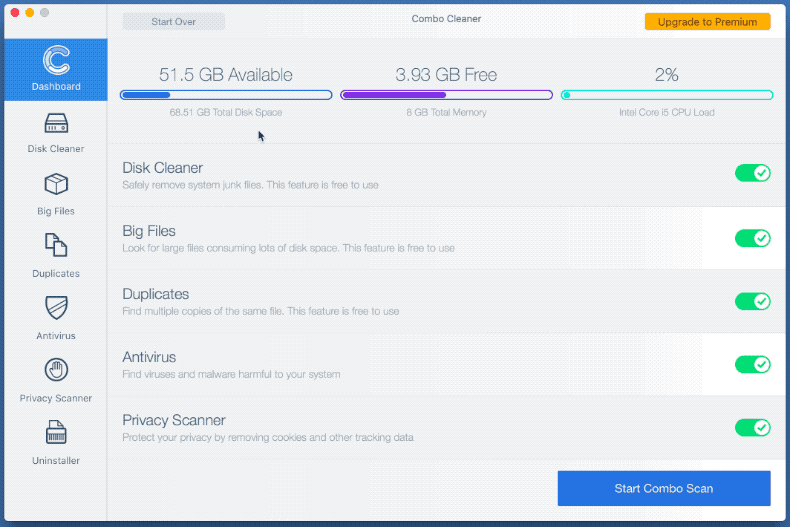Open the Antivirus shield icon
The image size is (790, 527).
pyautogui.click(x=55, y=308)
